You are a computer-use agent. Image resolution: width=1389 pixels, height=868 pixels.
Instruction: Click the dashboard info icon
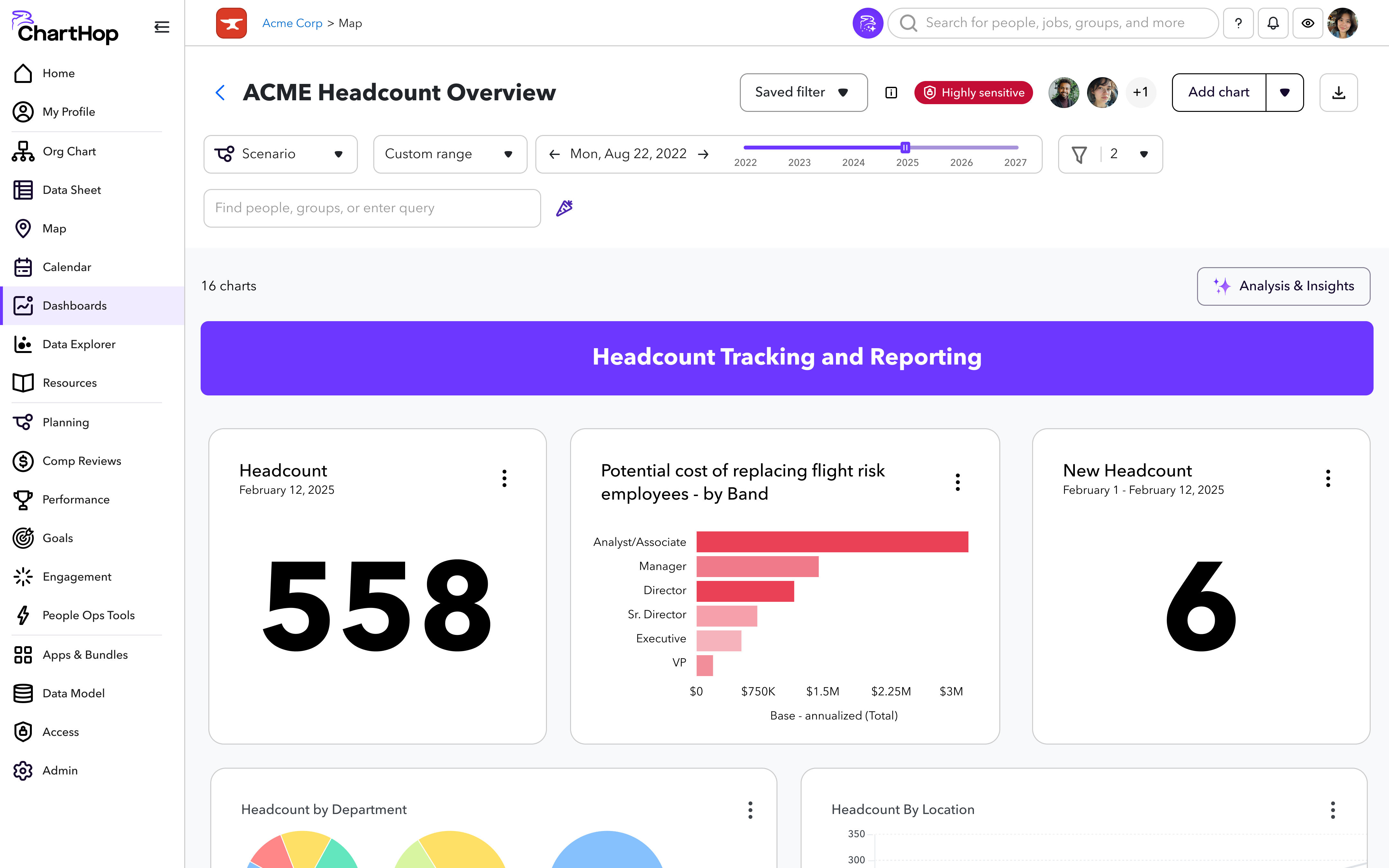point(891,93)
